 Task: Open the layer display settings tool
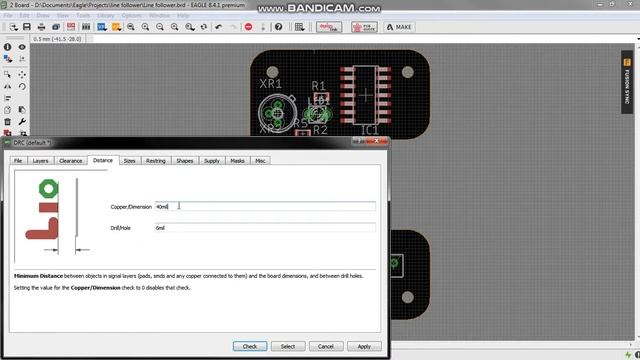pos(7,59)
